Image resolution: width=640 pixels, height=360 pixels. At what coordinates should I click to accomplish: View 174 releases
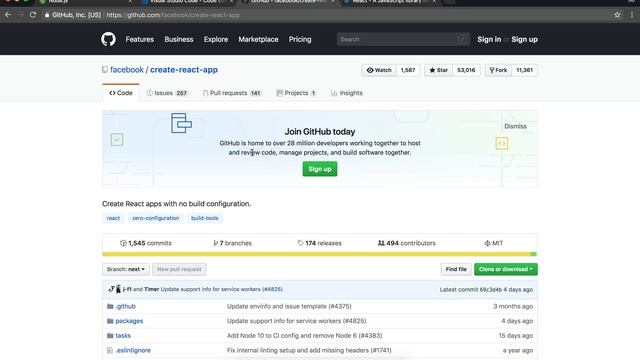click(x=319, y=243)
